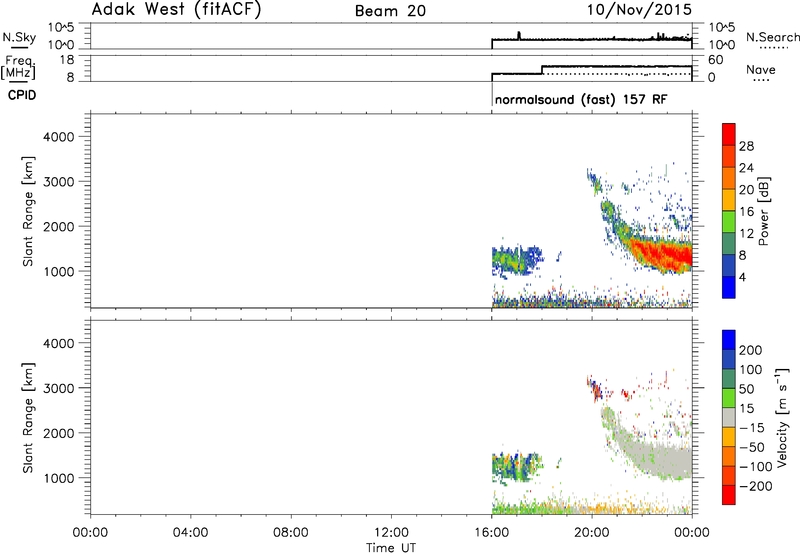
Task: Click the noise spike in the N.Sky plot
Action: coord(519,35)
